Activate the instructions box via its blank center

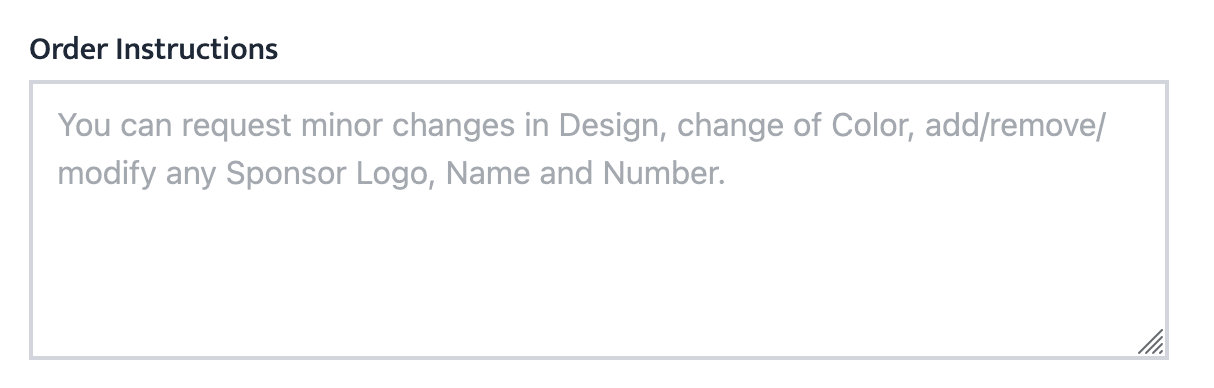pyautogui.click(x=598, y=260)
